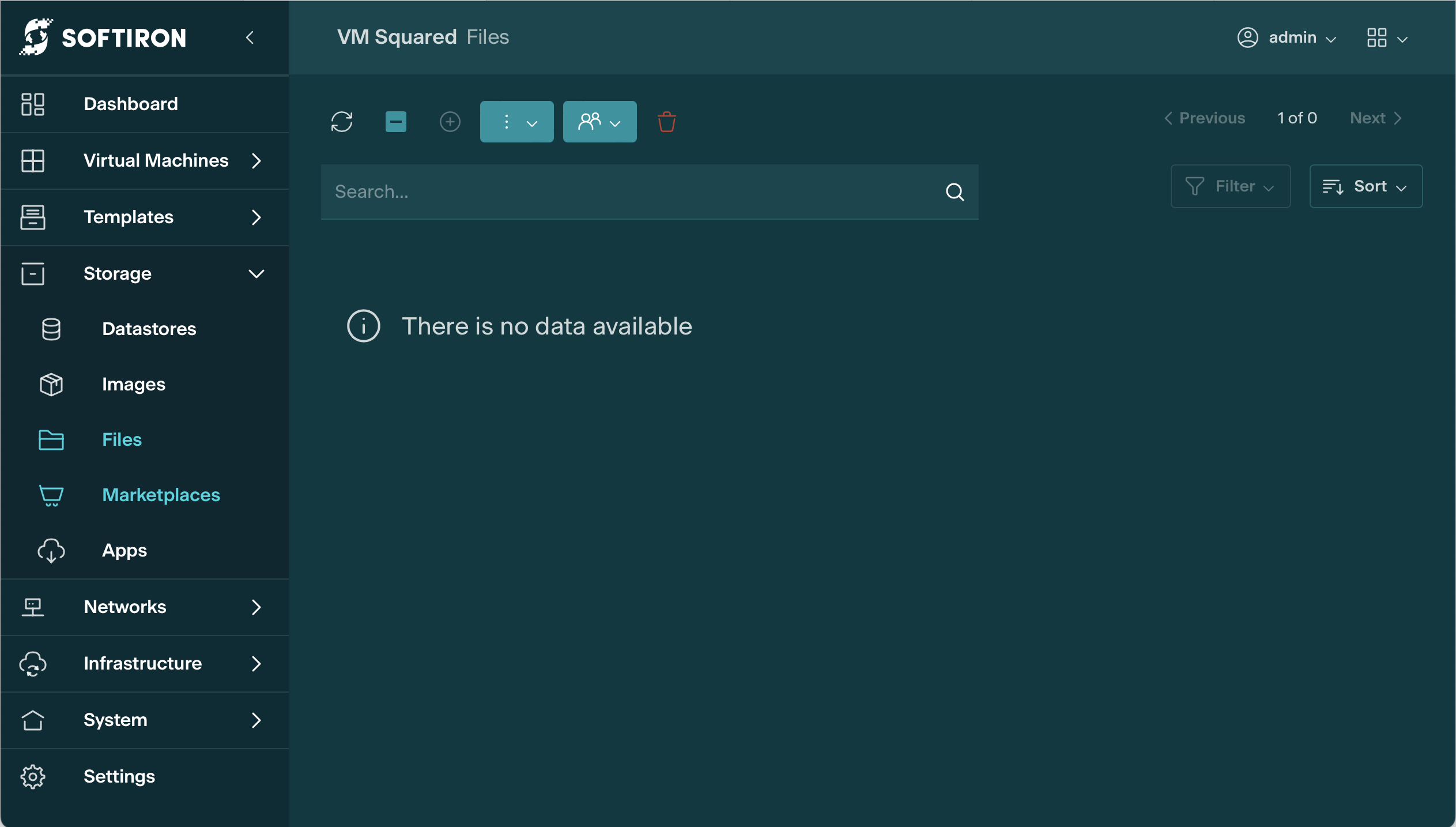Open the Images section
This screenshot has width=1456, height=827.
coord(134,384)
